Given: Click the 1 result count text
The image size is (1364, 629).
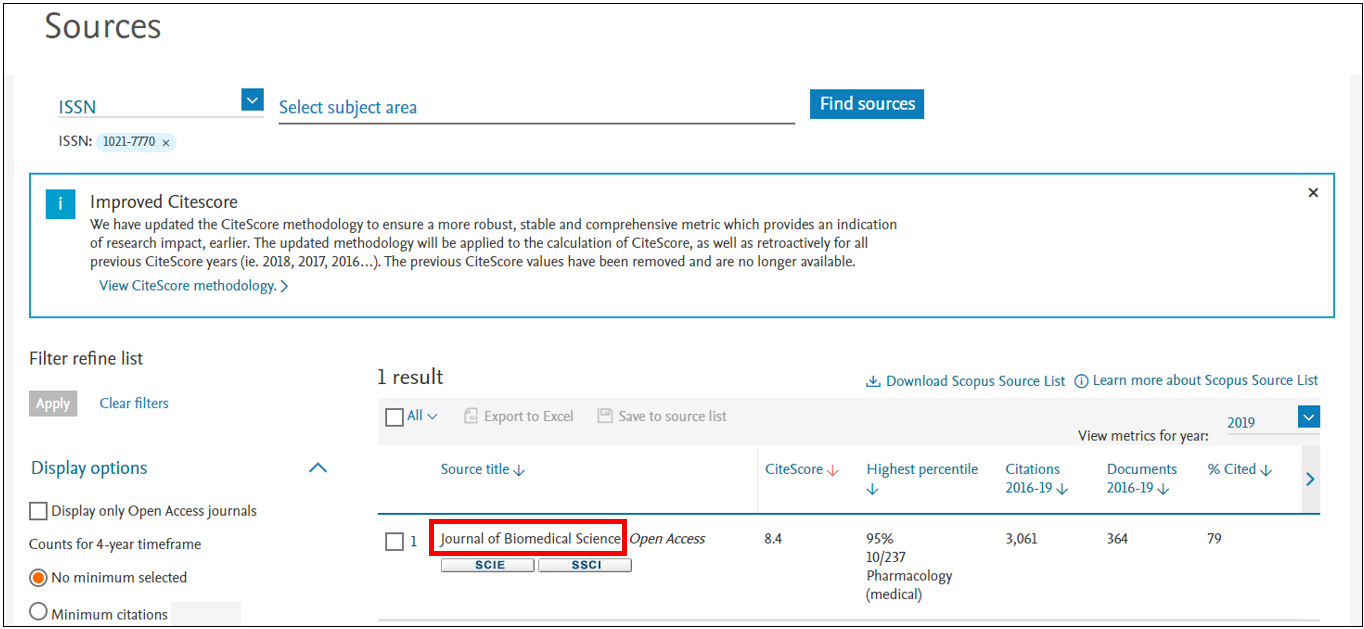Looking at the screenshot, I should tap(410, 377).
